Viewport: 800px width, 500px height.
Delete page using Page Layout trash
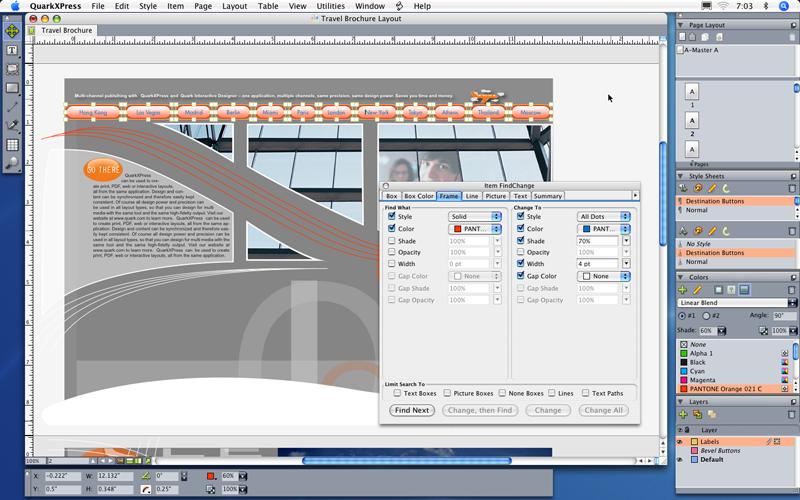tap(792, 37)
